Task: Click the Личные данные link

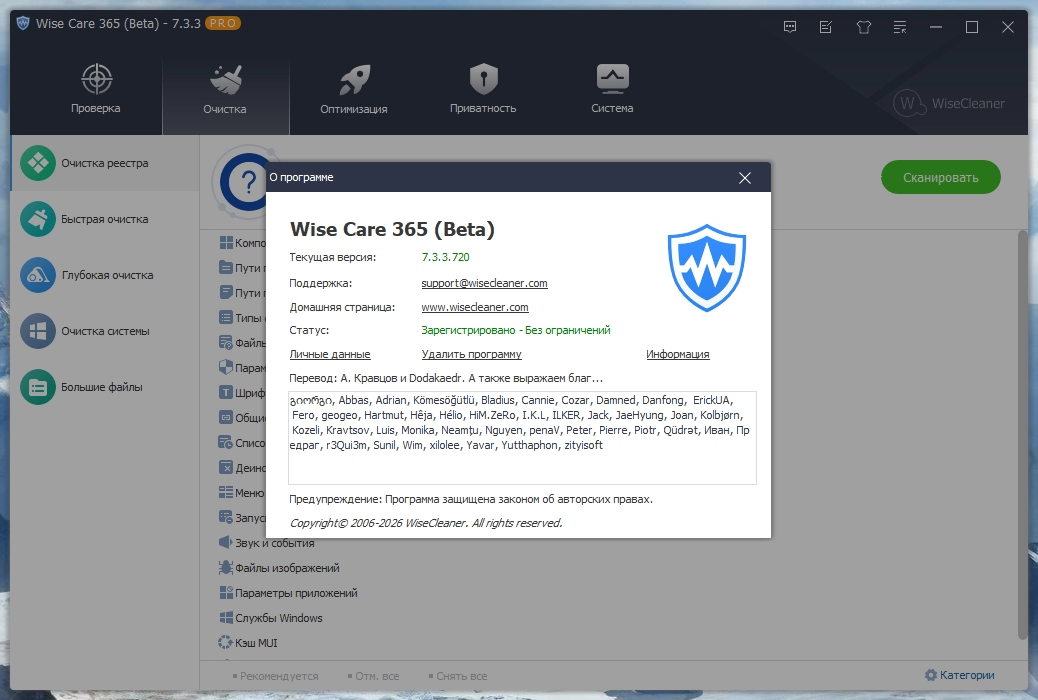Action: pos(330,354)
